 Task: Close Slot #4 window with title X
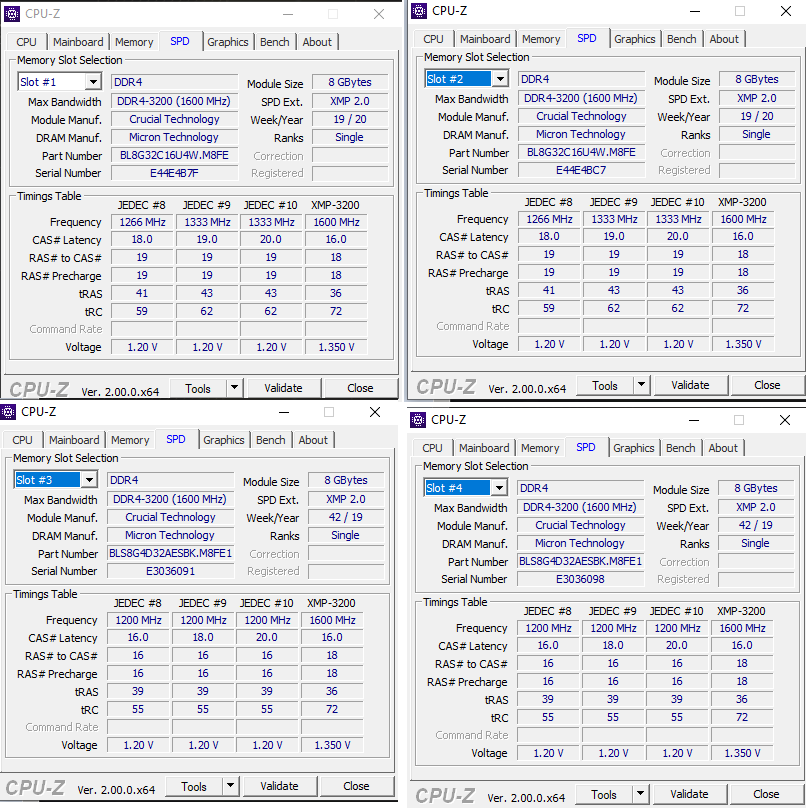pos(785,420)
